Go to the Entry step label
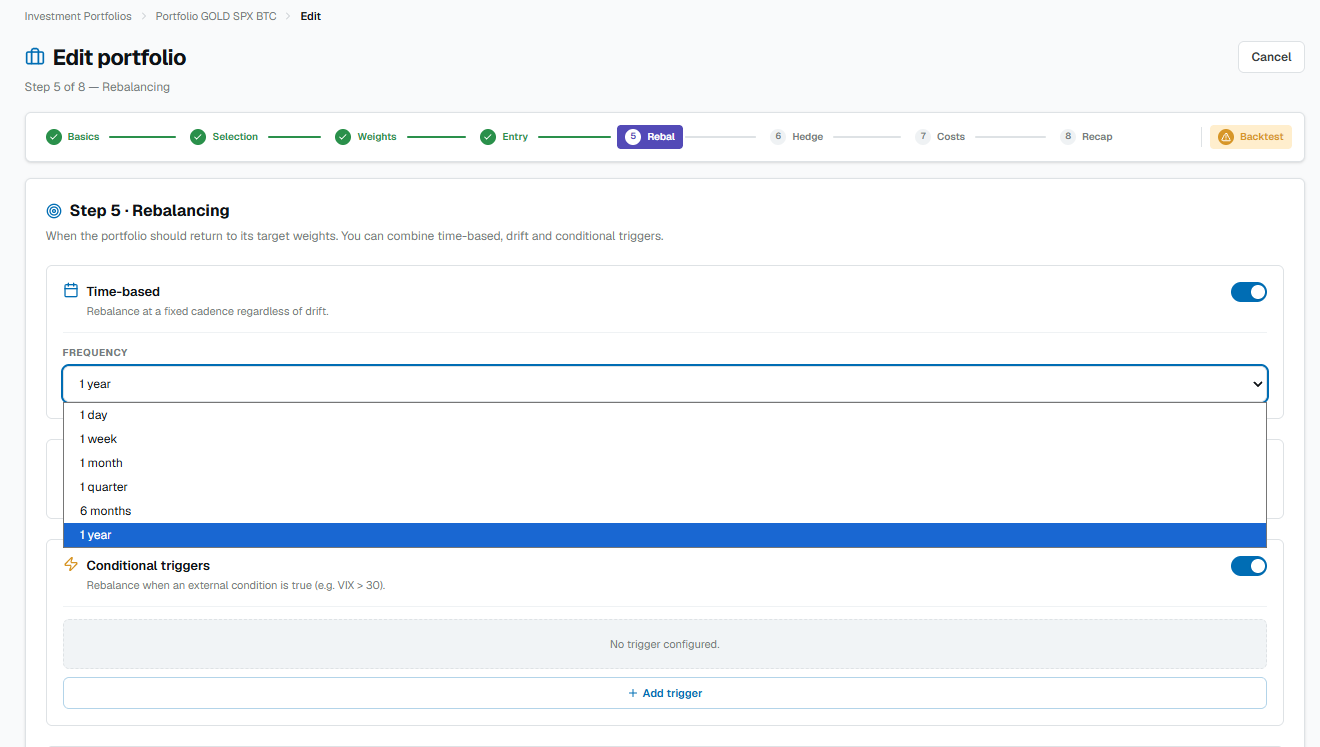 pos(515,137)
